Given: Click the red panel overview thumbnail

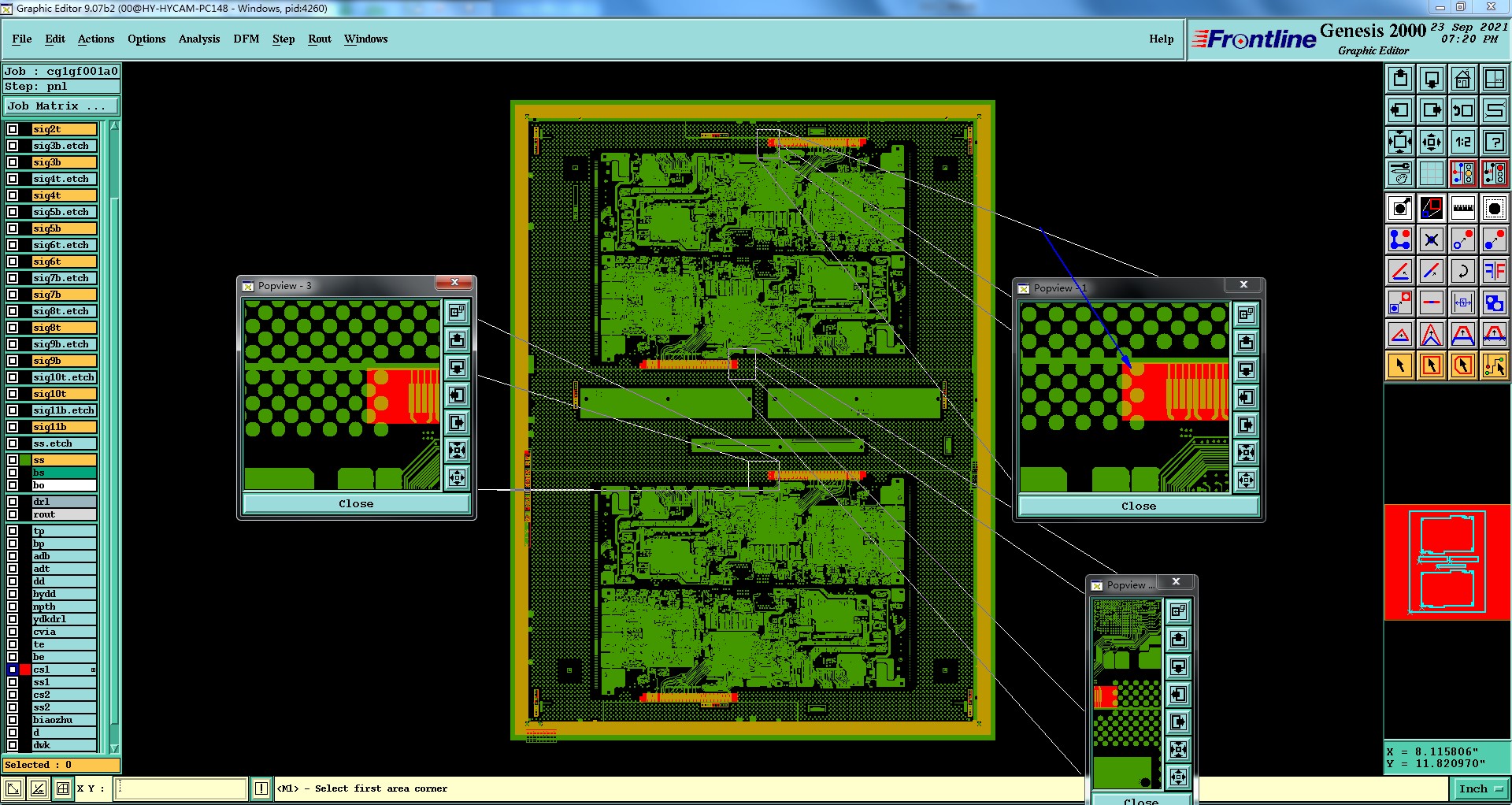Looking at the screenshot, I should (x=1447, y=562).
